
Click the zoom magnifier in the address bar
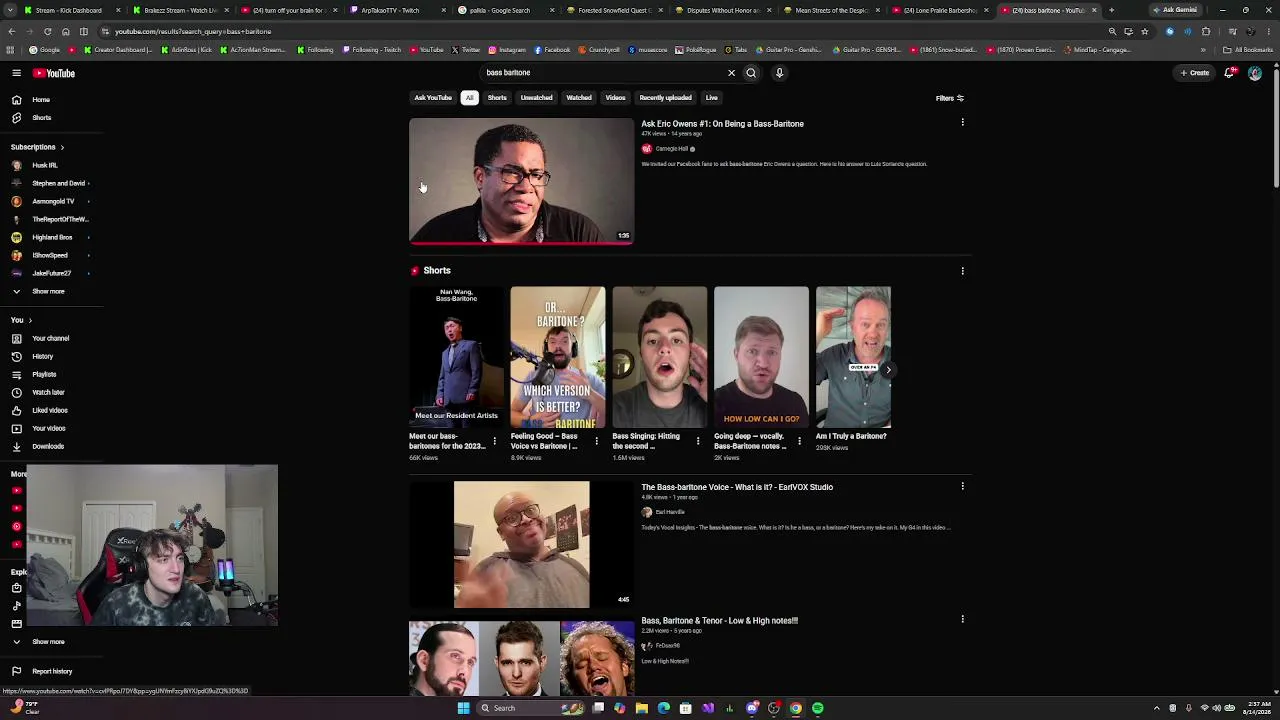(x=1112, y=31)
